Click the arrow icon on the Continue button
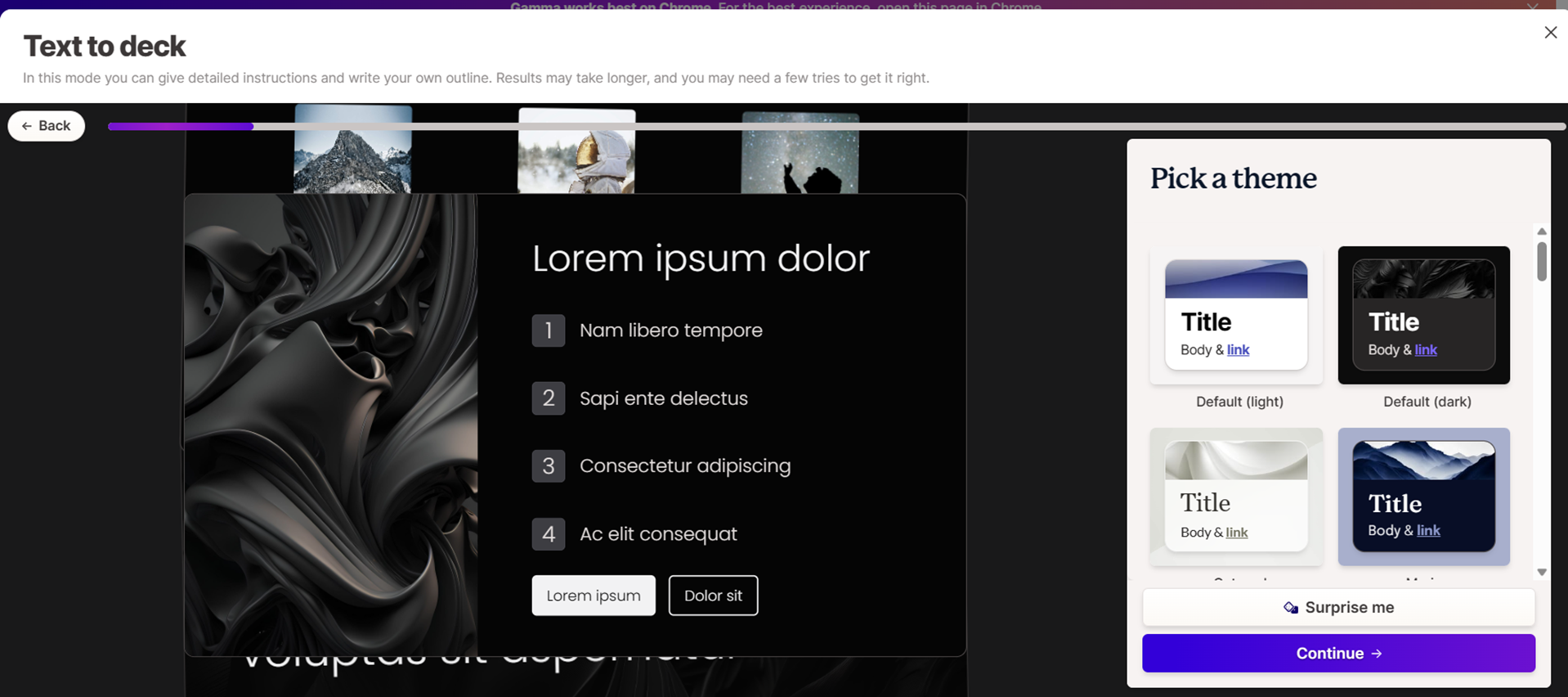Screen dimensions: 1568x697 1377,654
